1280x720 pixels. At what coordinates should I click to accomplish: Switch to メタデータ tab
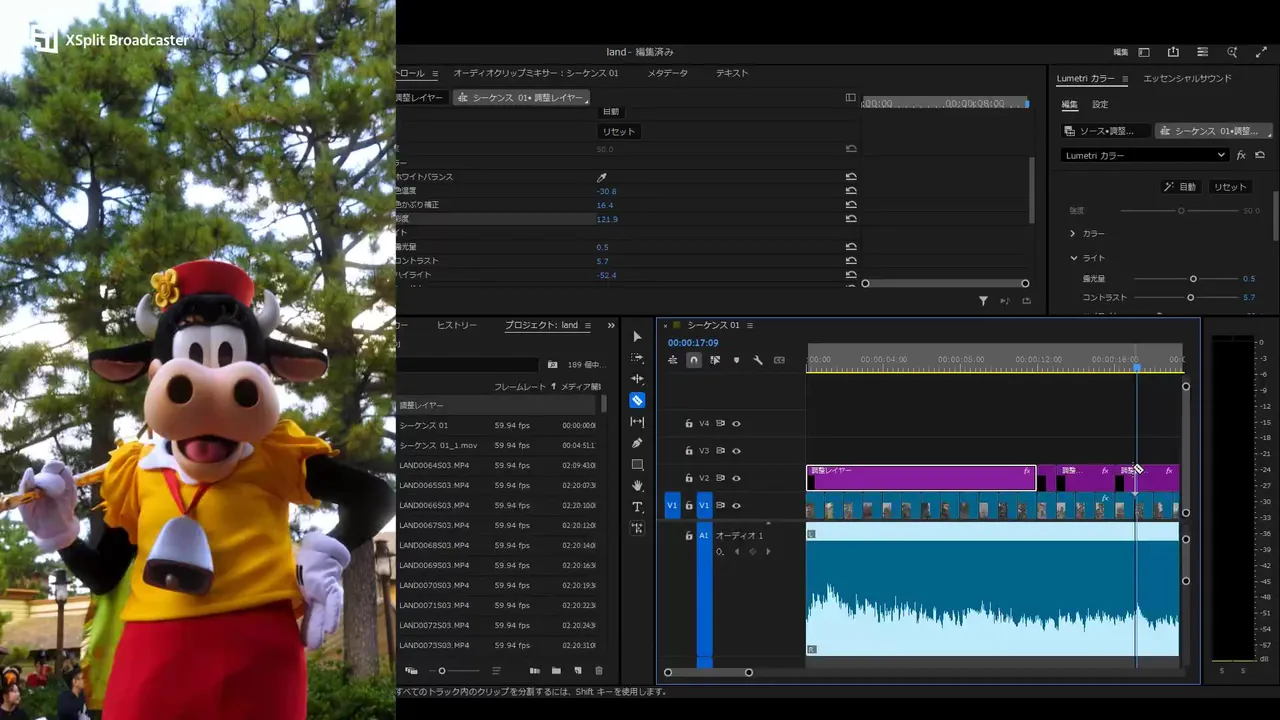click(x=667, y=73)
